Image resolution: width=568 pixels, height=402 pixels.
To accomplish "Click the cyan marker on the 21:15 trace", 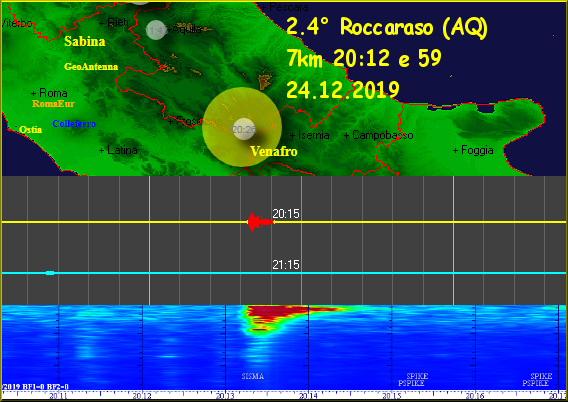I will (x=50, y=273).
